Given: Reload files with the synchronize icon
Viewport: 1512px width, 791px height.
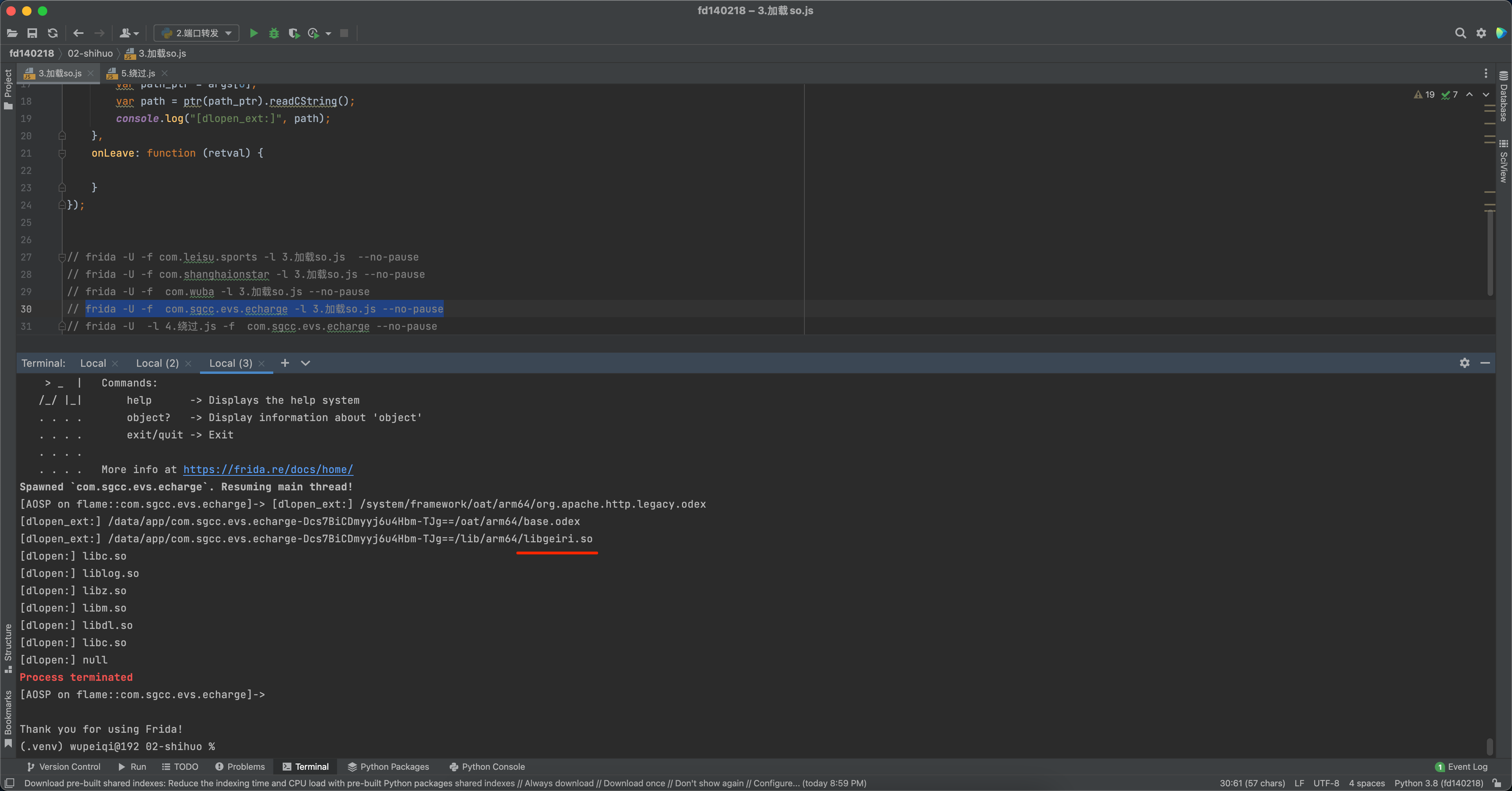Looking at the screenshot, I should (53, 33).
